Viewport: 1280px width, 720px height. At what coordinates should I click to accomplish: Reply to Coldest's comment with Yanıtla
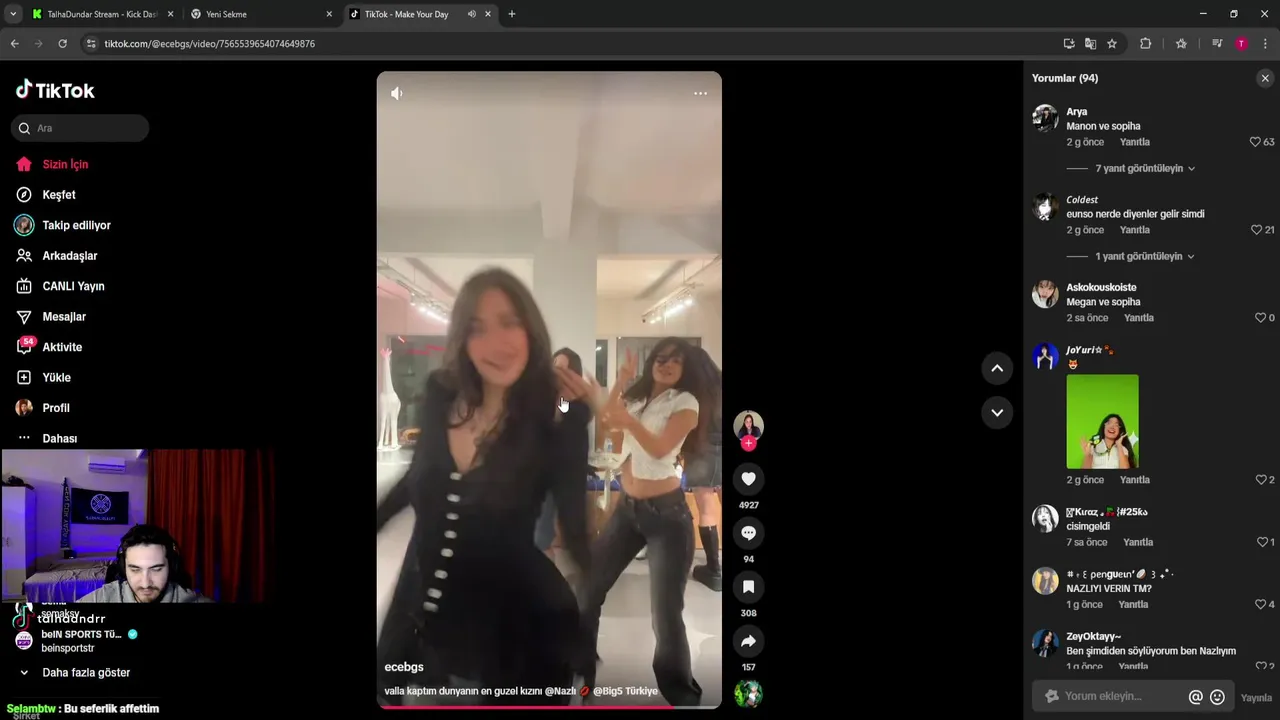click(1134, 230)
